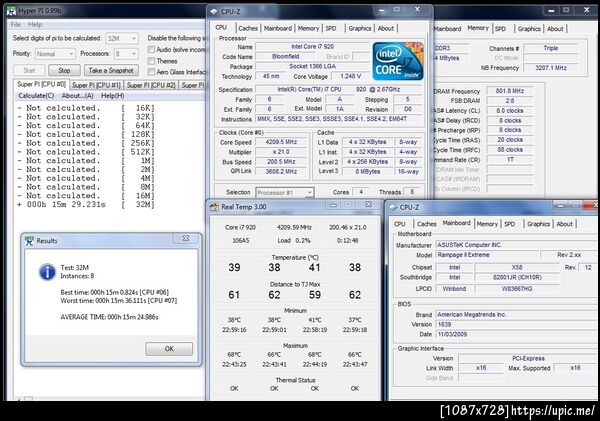
Task: Toggle the Themes checkbox
Action: coord(151,61)
